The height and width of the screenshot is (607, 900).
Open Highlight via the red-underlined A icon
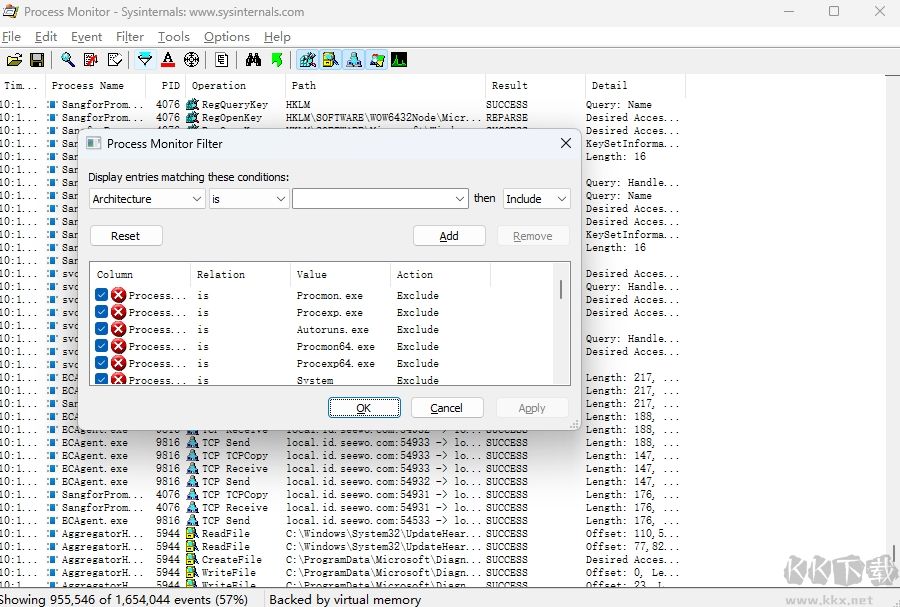click(x=168, y=60)
